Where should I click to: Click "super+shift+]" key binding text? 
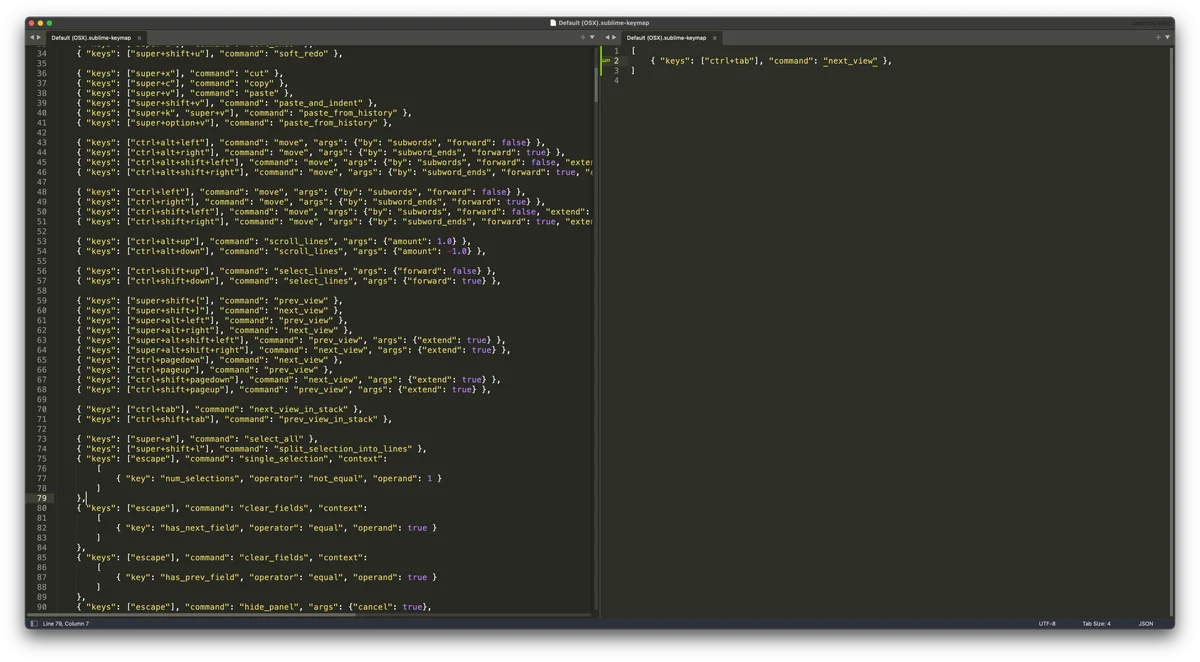point(166,311)
